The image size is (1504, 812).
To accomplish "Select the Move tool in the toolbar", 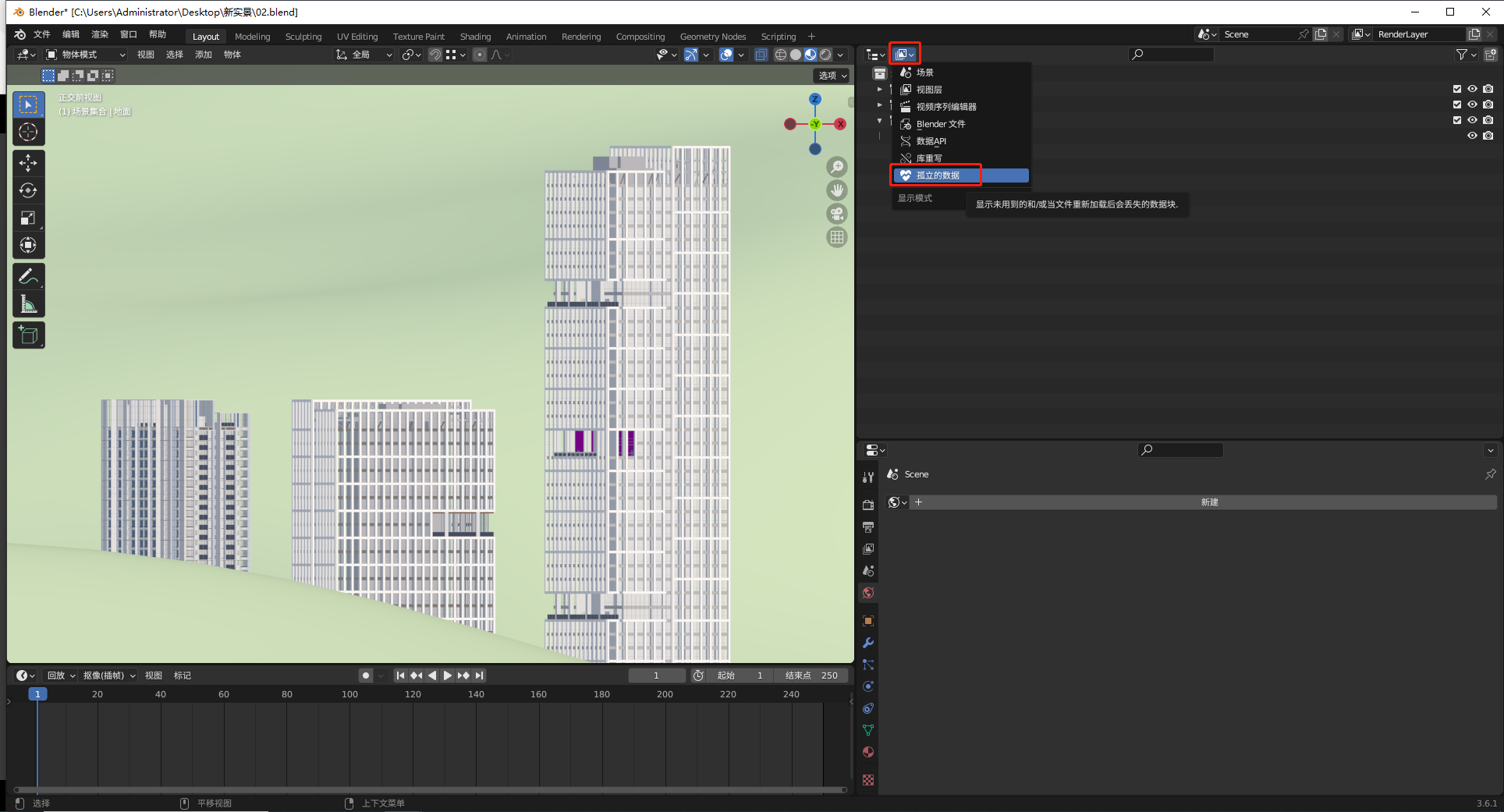I will click(28, 163).
